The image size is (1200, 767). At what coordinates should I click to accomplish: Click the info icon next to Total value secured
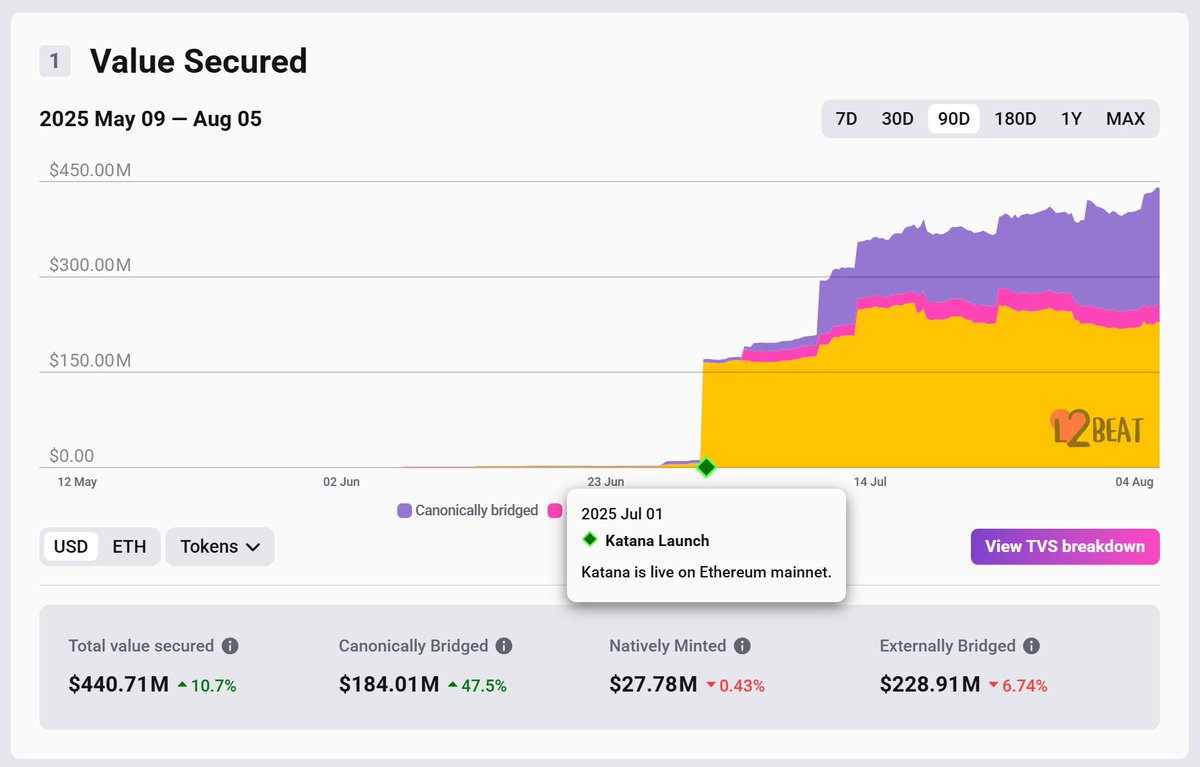(232, 646)
